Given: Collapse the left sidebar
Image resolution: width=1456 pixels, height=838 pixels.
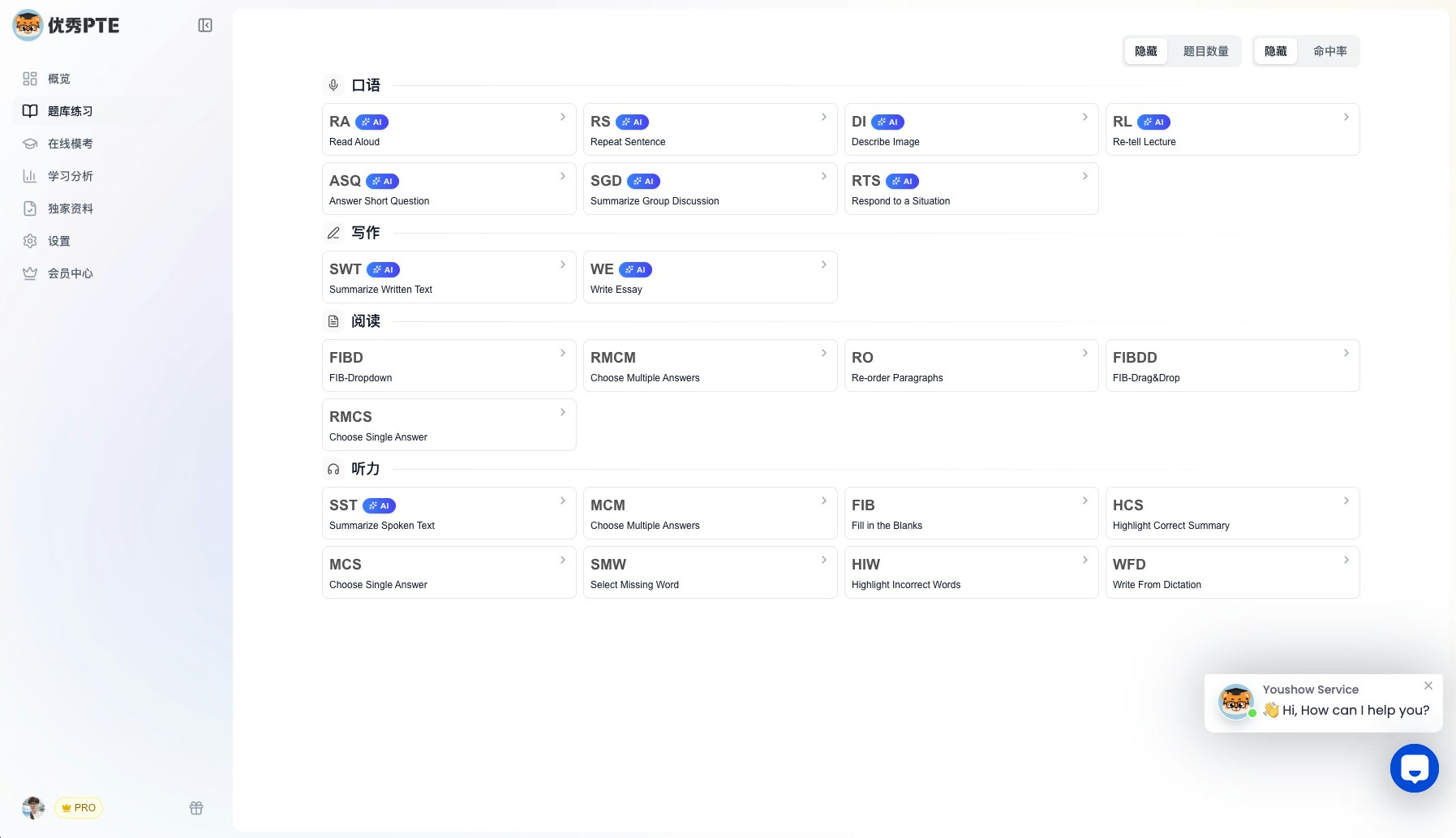Looking at the screenshot, I should [204, 25].
